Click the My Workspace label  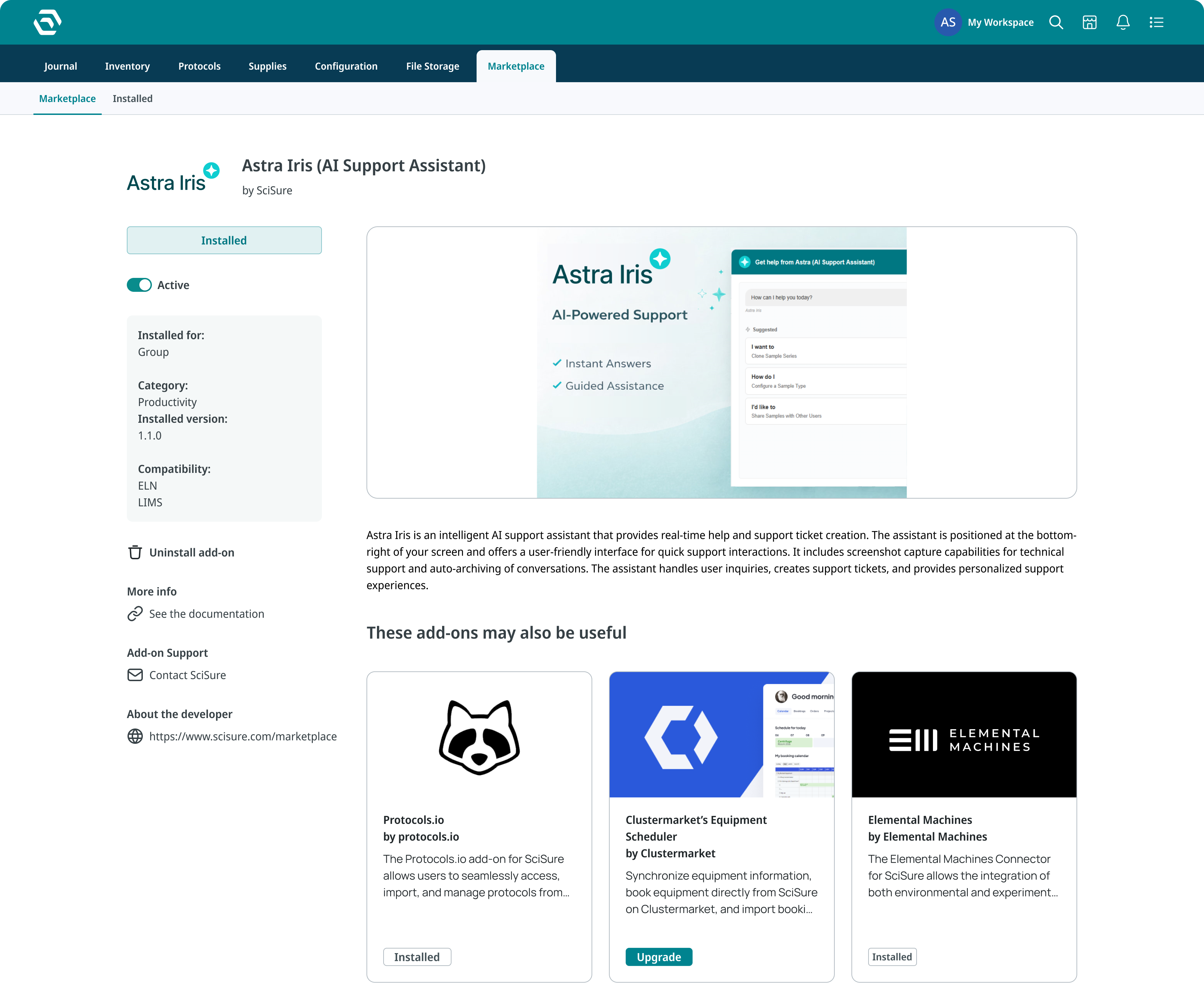tap(1001, 22)
